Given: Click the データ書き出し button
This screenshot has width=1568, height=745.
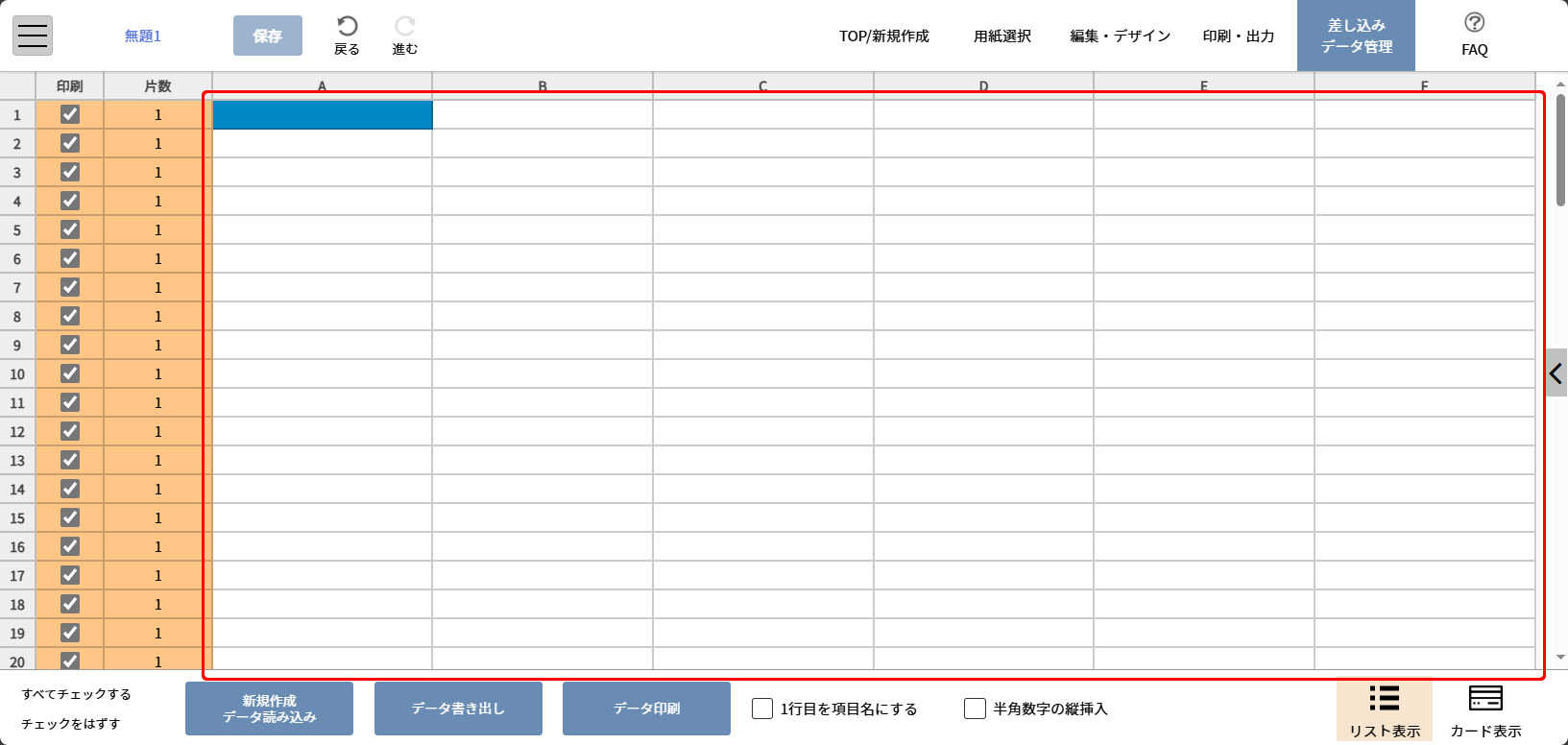Looking at the screenshot, I should [x=458, y=709].
